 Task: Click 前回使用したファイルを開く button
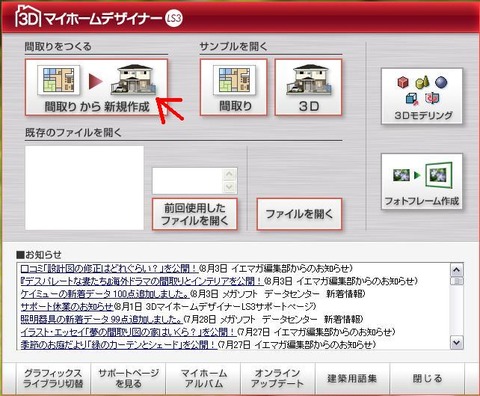tap(195, 214)
